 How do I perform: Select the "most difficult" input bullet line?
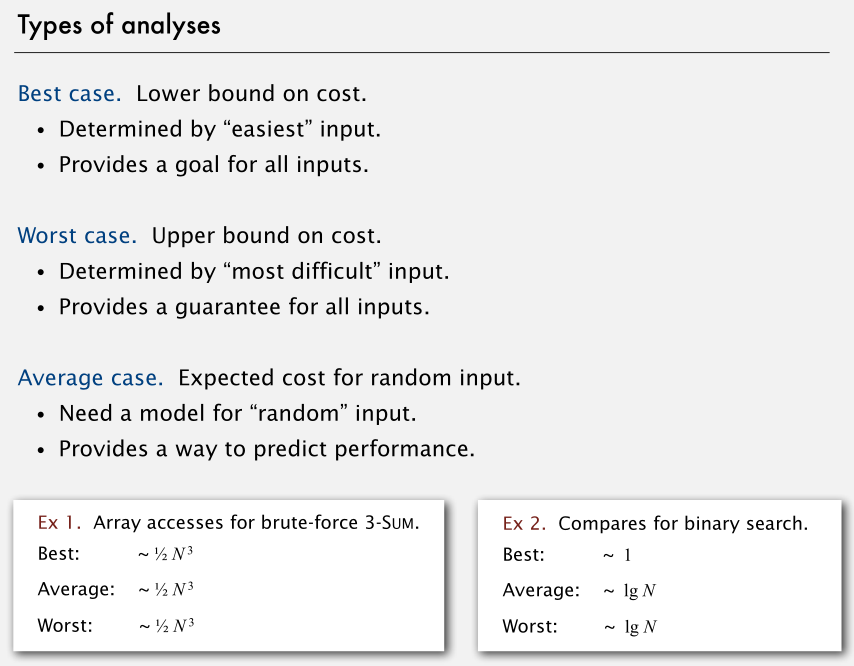pos(254,272)
